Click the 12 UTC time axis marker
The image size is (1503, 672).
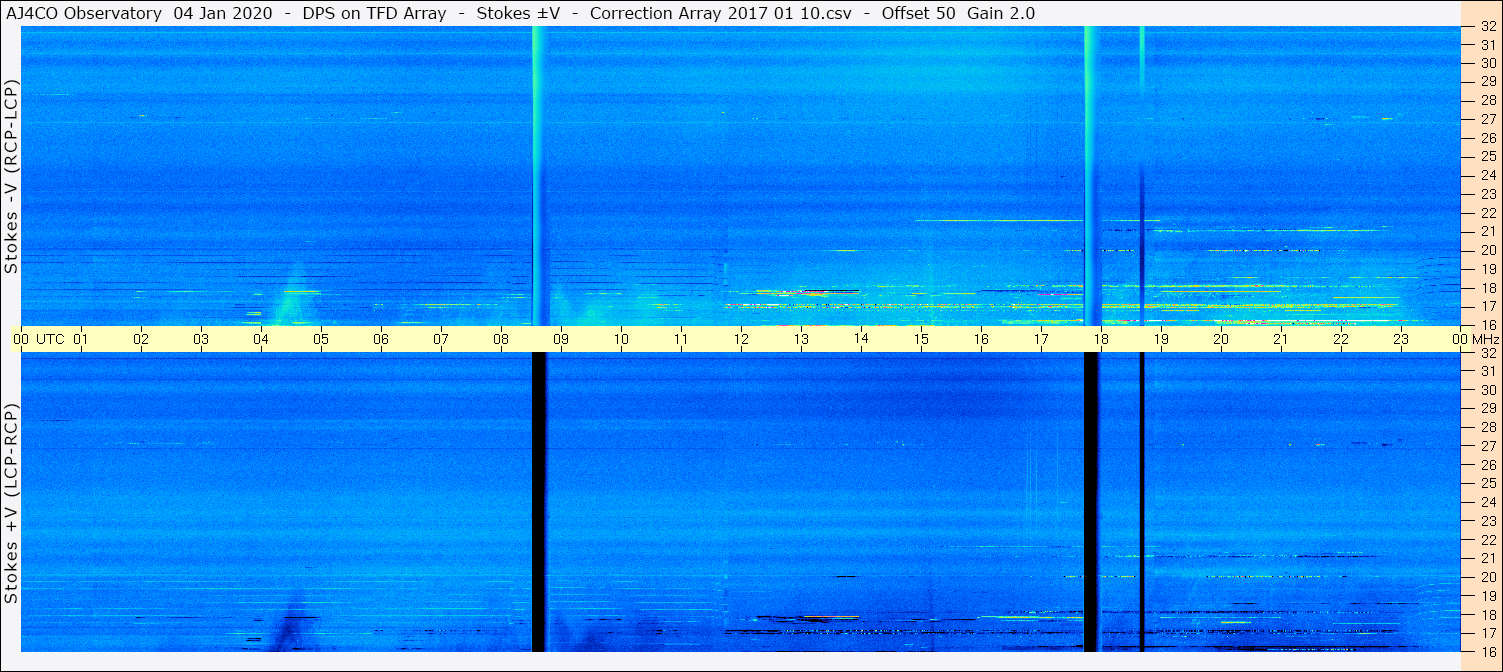[741, 340]
